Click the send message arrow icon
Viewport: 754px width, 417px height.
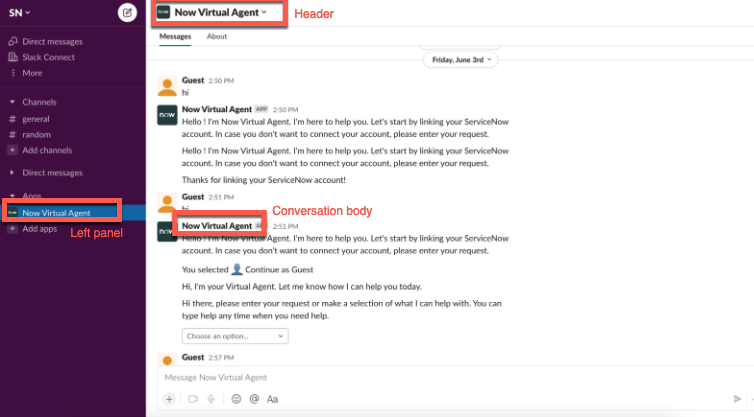pos(737,399)
